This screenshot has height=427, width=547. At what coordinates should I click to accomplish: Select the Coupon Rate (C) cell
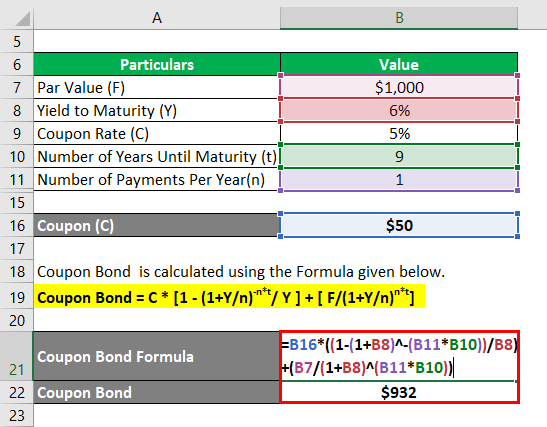coord(157,133)
